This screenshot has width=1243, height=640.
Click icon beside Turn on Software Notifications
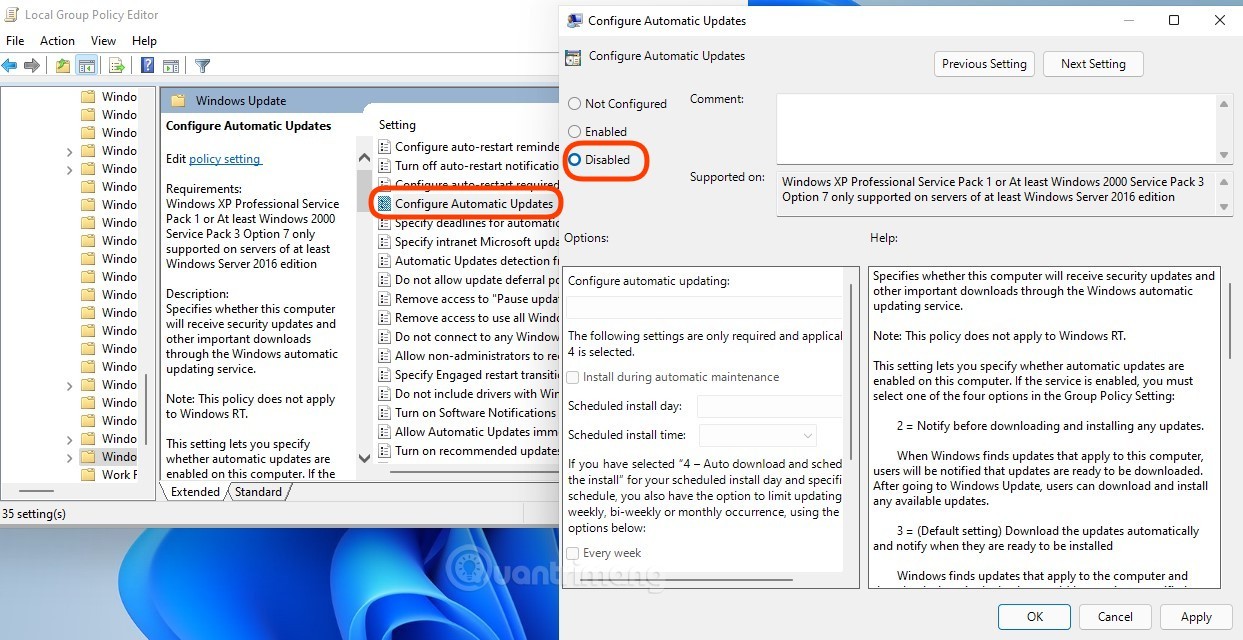[x=385, y=413]
